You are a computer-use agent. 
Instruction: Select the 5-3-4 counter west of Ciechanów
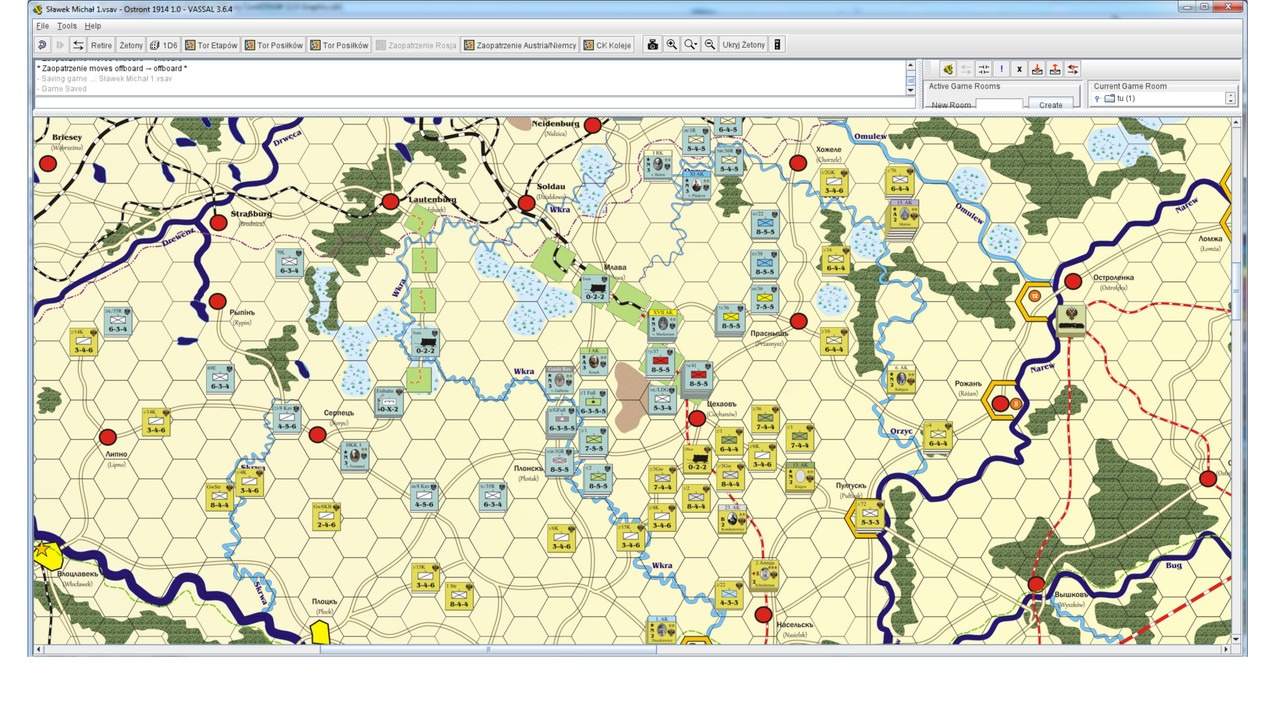[662, 400]
